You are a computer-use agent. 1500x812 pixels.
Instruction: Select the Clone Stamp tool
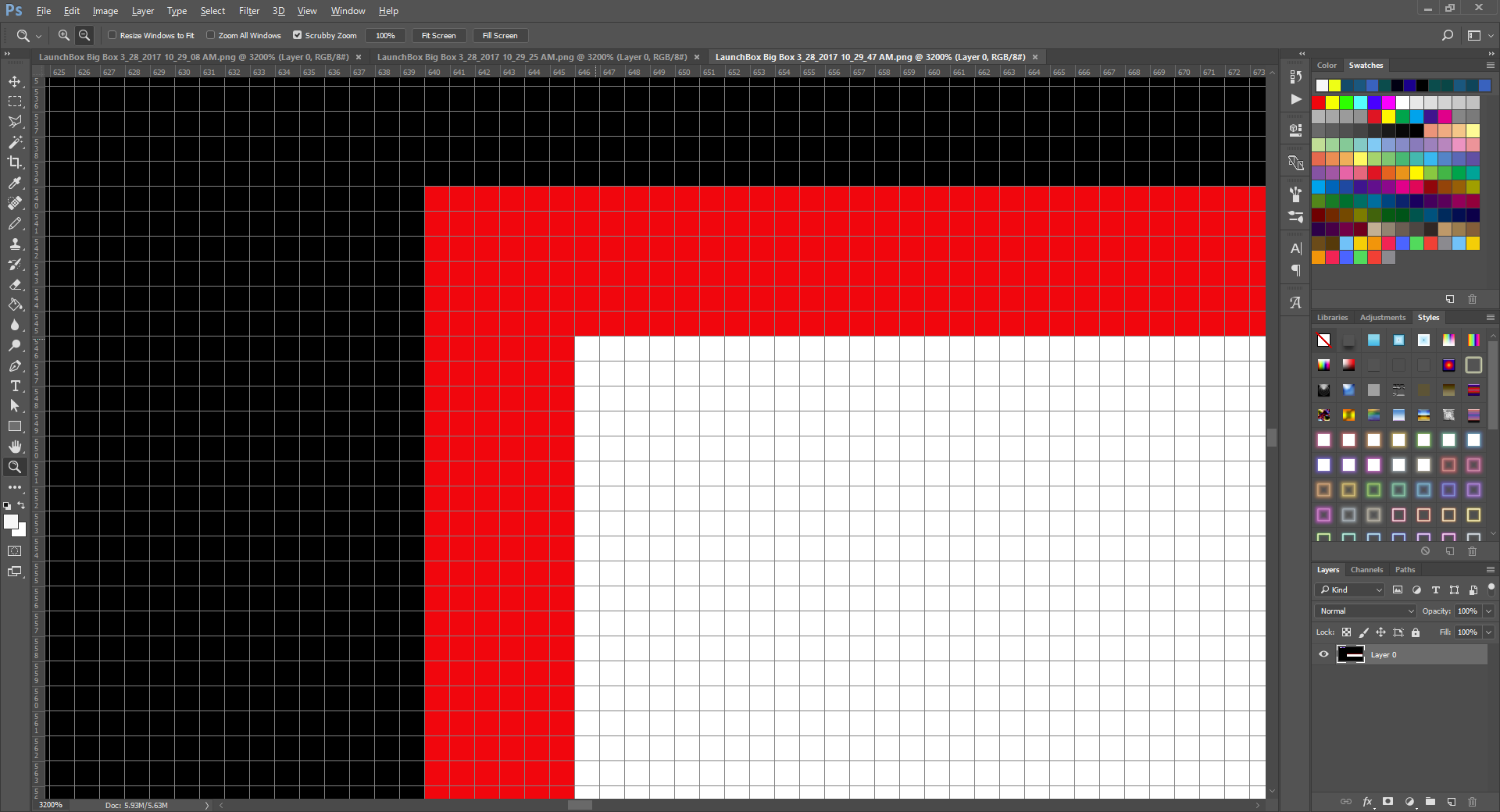pyautogui.click(x=15, y=244)
